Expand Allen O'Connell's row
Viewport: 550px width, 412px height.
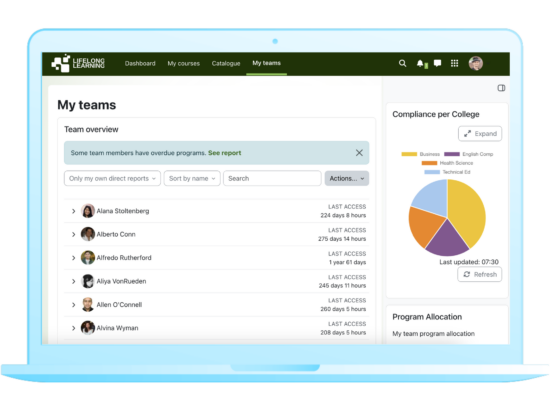click(x=73, y=305)
